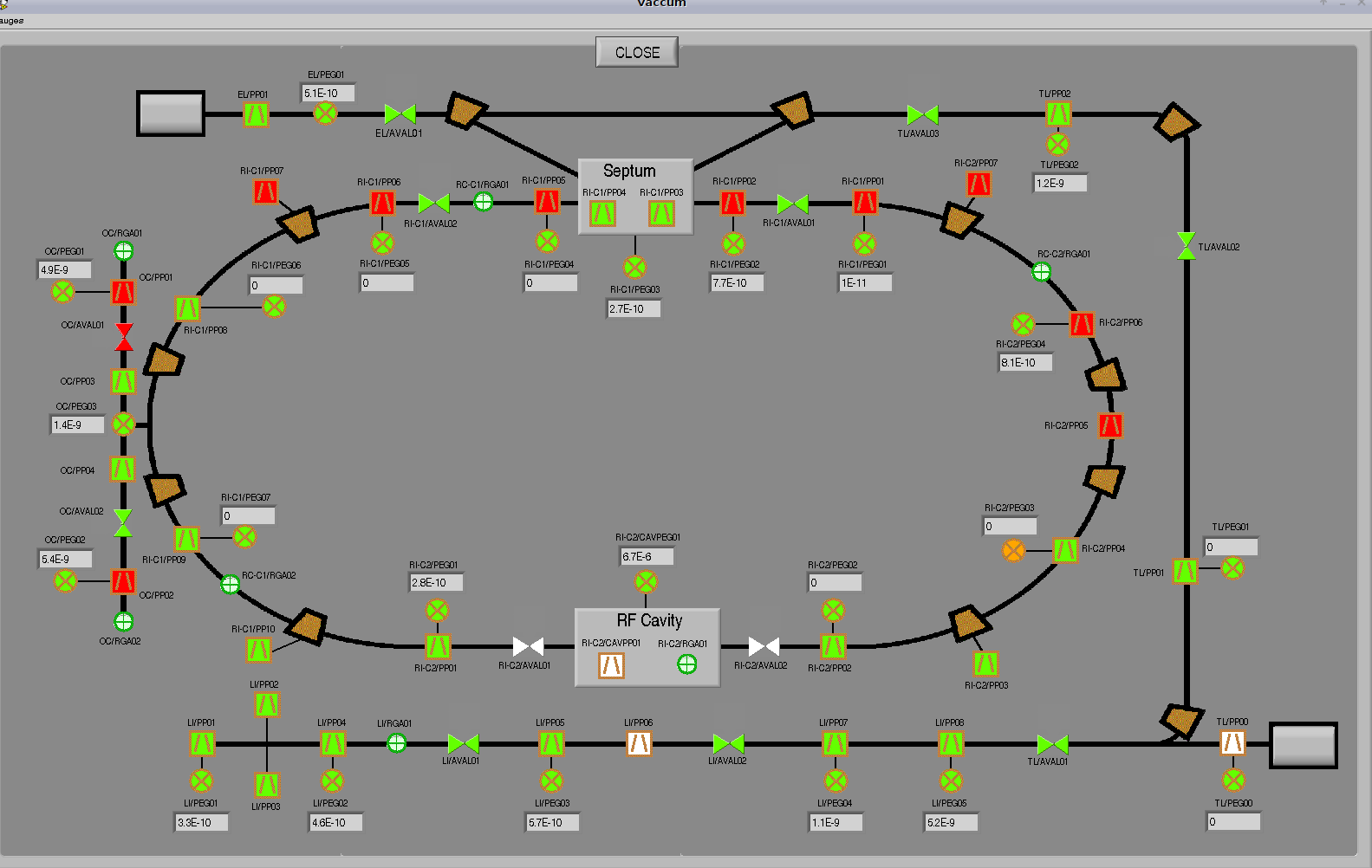Click the TL/PEG02 reading field showing 1.2E-9
The height and width of the screenshot is (868, 1372).
tap(1059, 184)
